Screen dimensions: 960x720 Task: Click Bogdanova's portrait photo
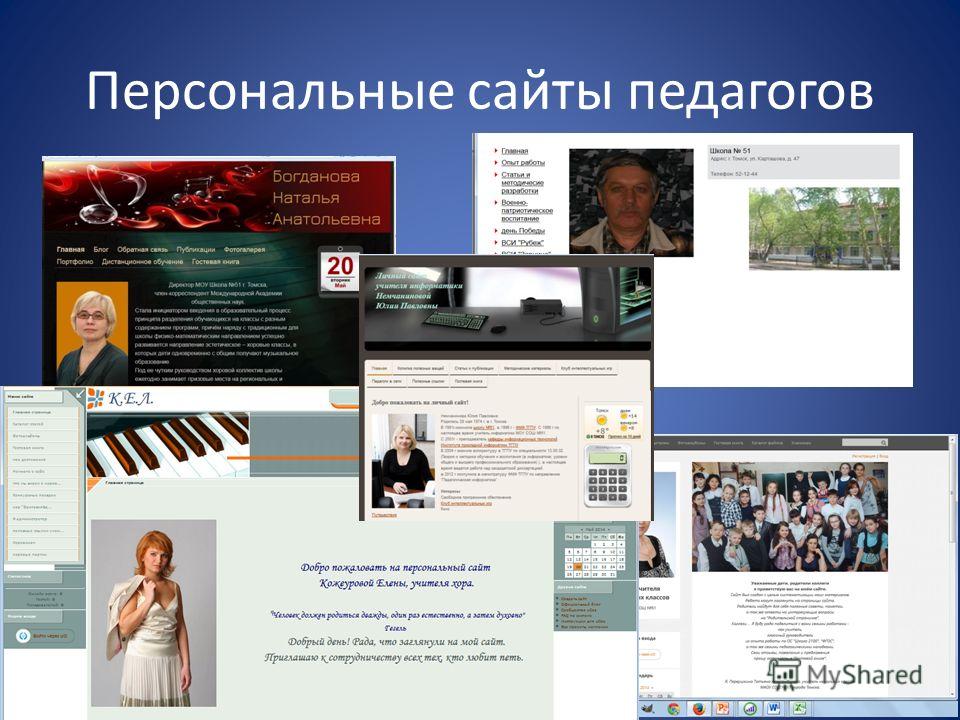(92, 334)
